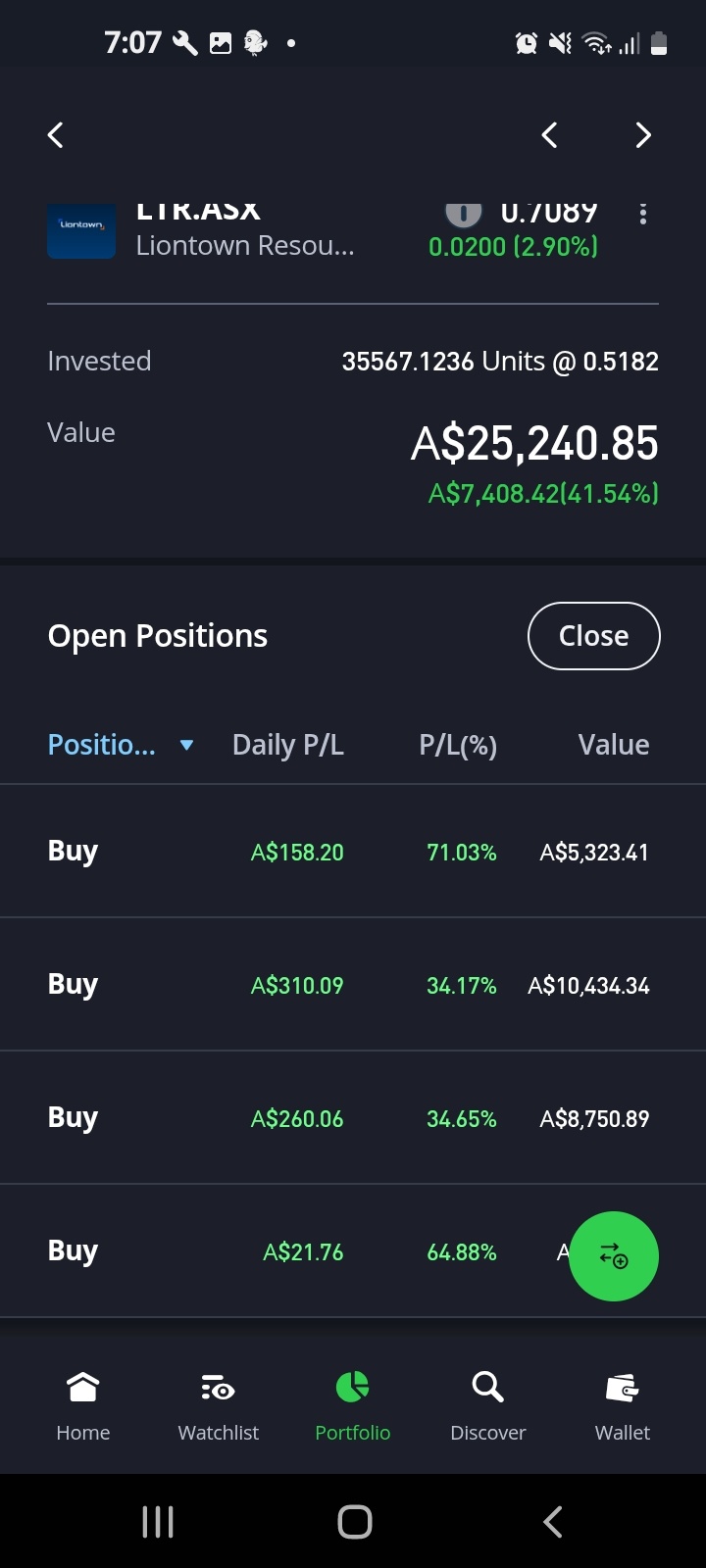The height and width of the screenshot is (1568, 706).
Task: Tap the Liontown Resources logo thumbnail
Action: point(81,231)
